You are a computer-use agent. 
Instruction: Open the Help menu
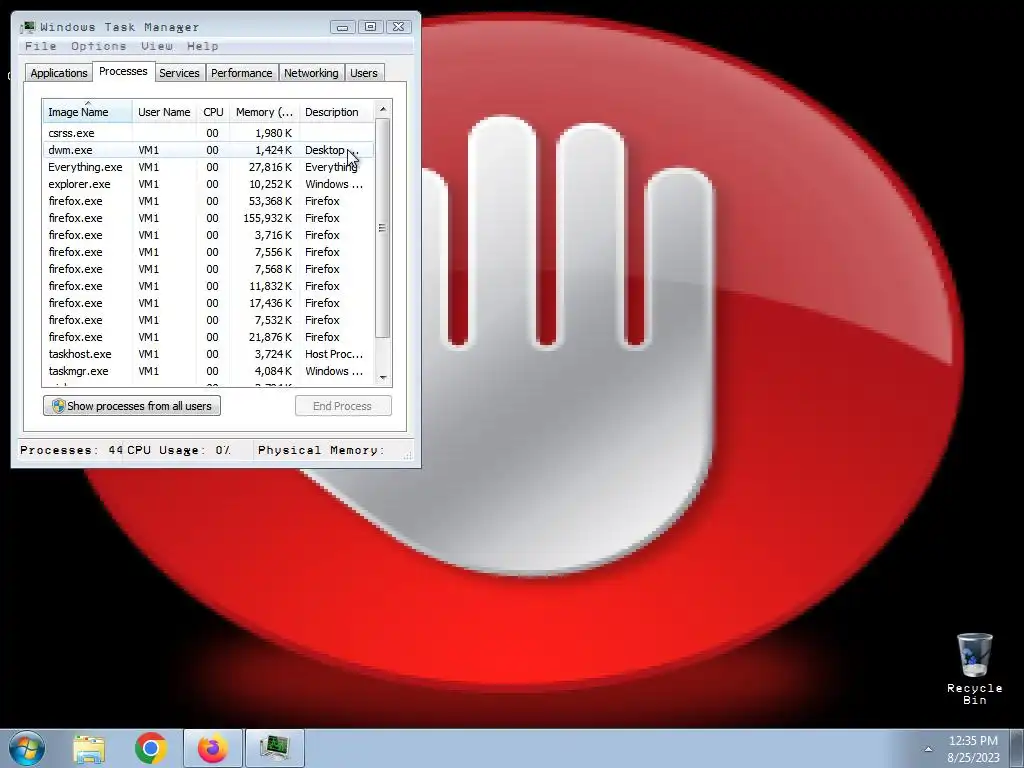[x=202, y=46]
